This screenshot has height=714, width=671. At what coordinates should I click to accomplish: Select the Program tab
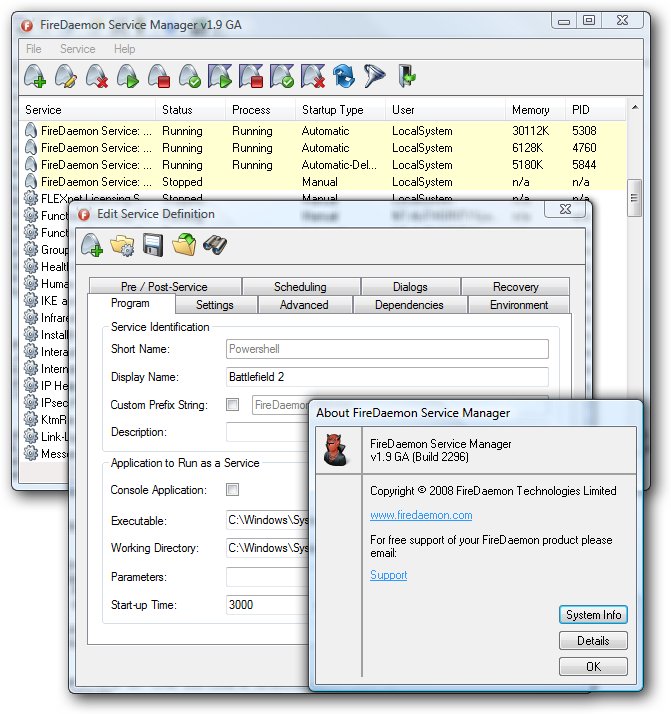click(130, 303)
